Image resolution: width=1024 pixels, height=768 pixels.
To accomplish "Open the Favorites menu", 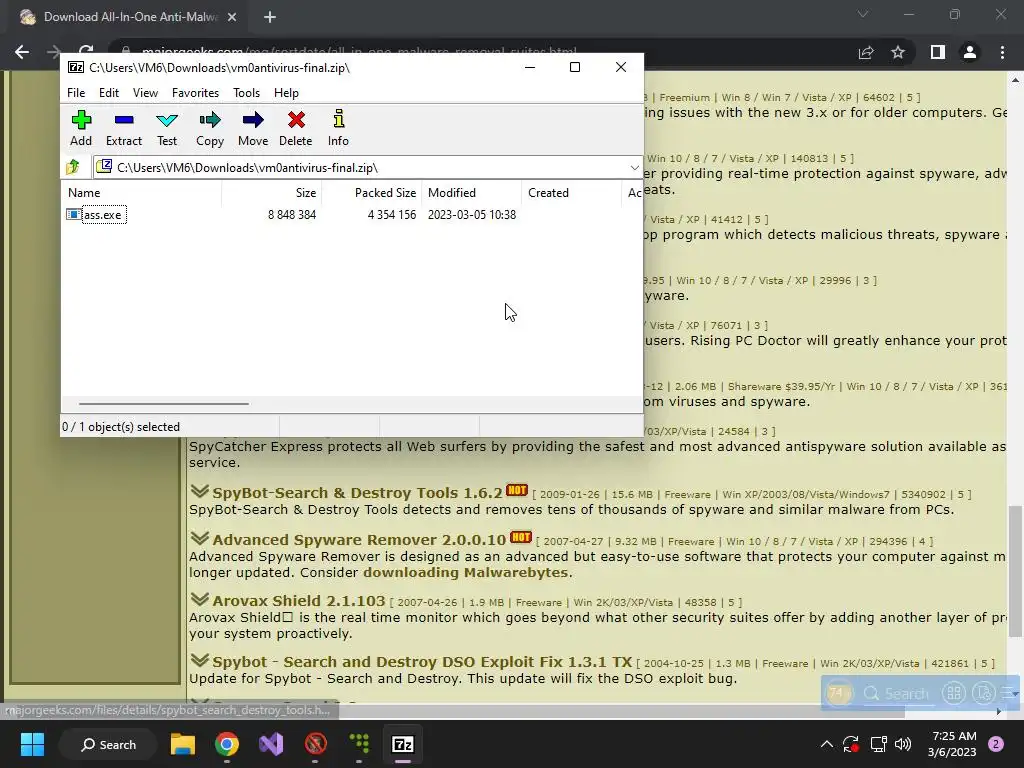I will (x=195, y=93).
